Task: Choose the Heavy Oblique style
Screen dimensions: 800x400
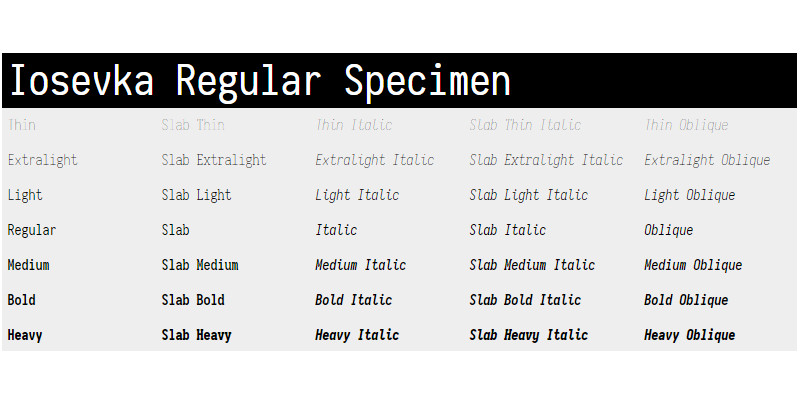Action: [x=690, y=335]
